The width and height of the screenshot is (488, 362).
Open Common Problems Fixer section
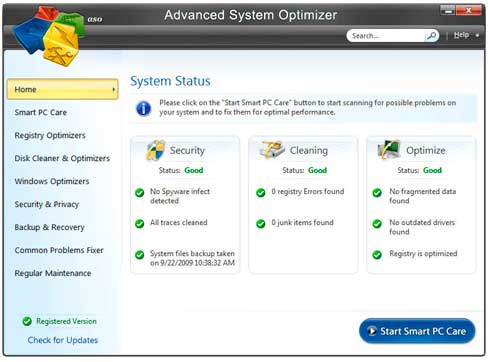[59, 250]
